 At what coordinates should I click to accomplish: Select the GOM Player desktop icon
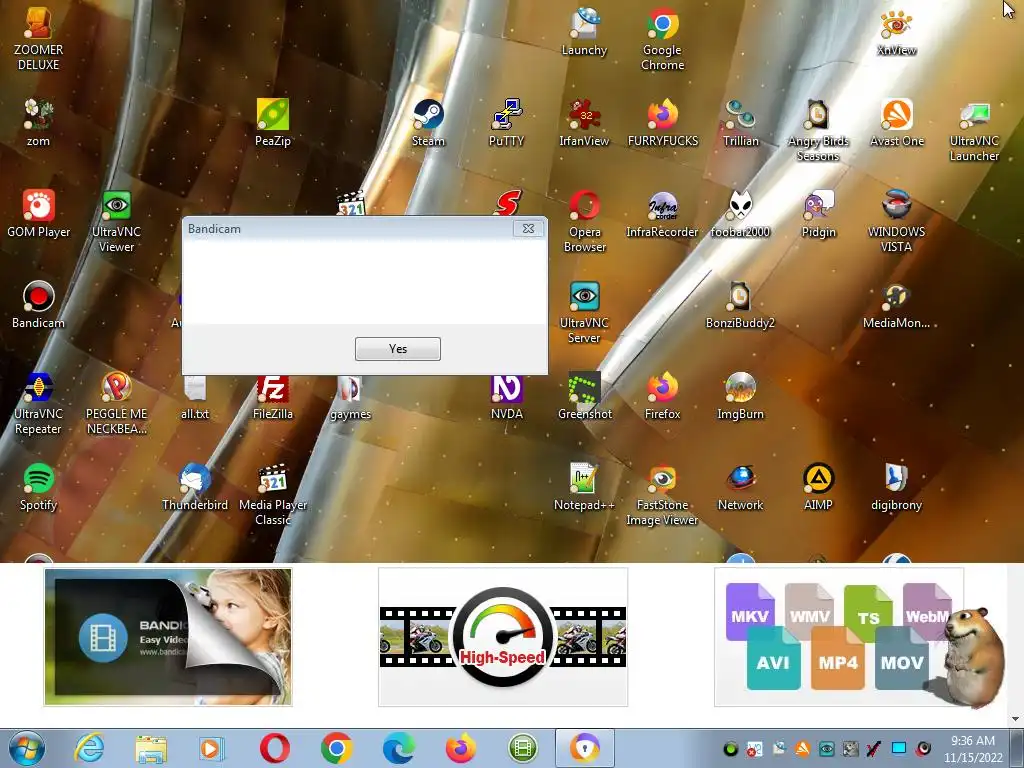[39, 214]
